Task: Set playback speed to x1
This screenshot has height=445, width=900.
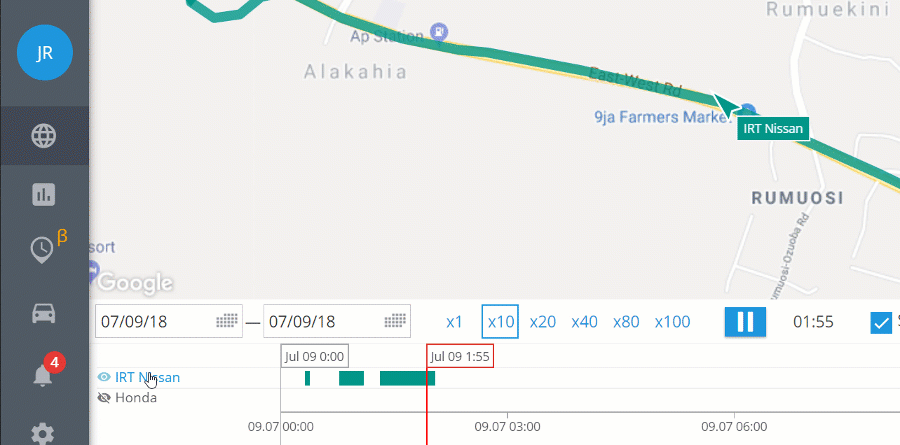Action: pos(454,322)
